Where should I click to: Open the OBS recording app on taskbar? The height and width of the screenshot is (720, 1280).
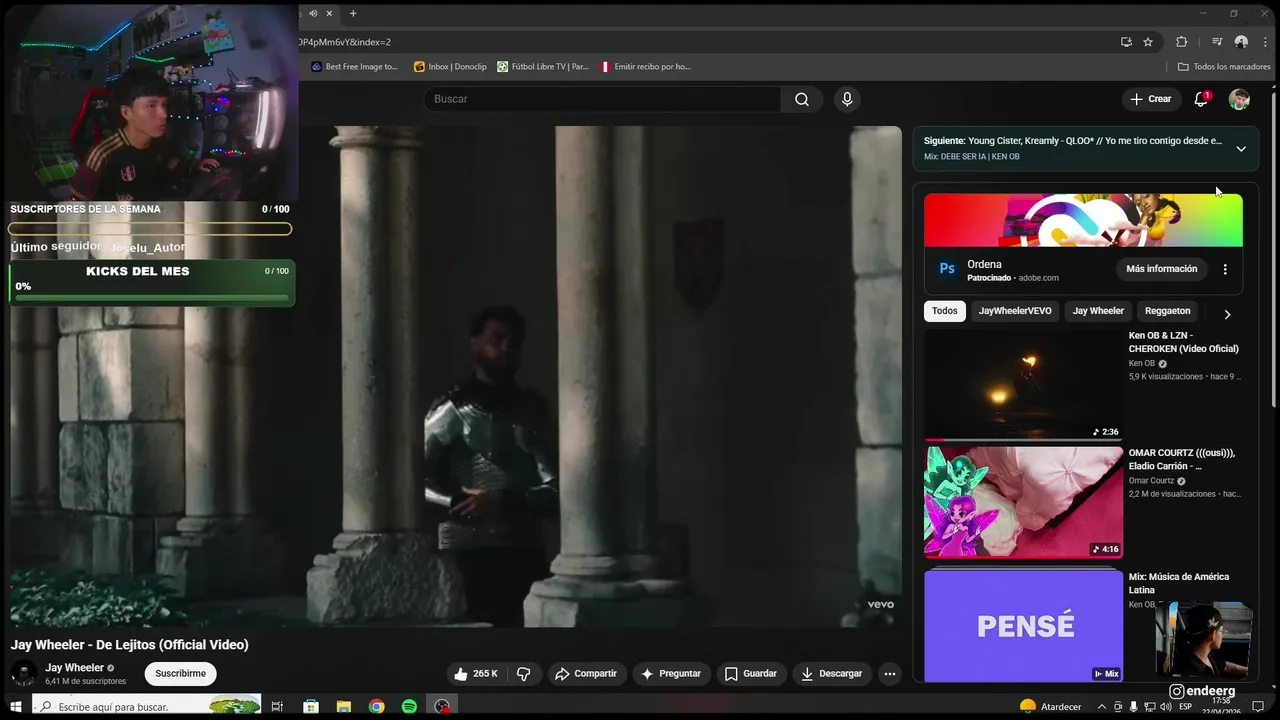(x=442, y=707)
